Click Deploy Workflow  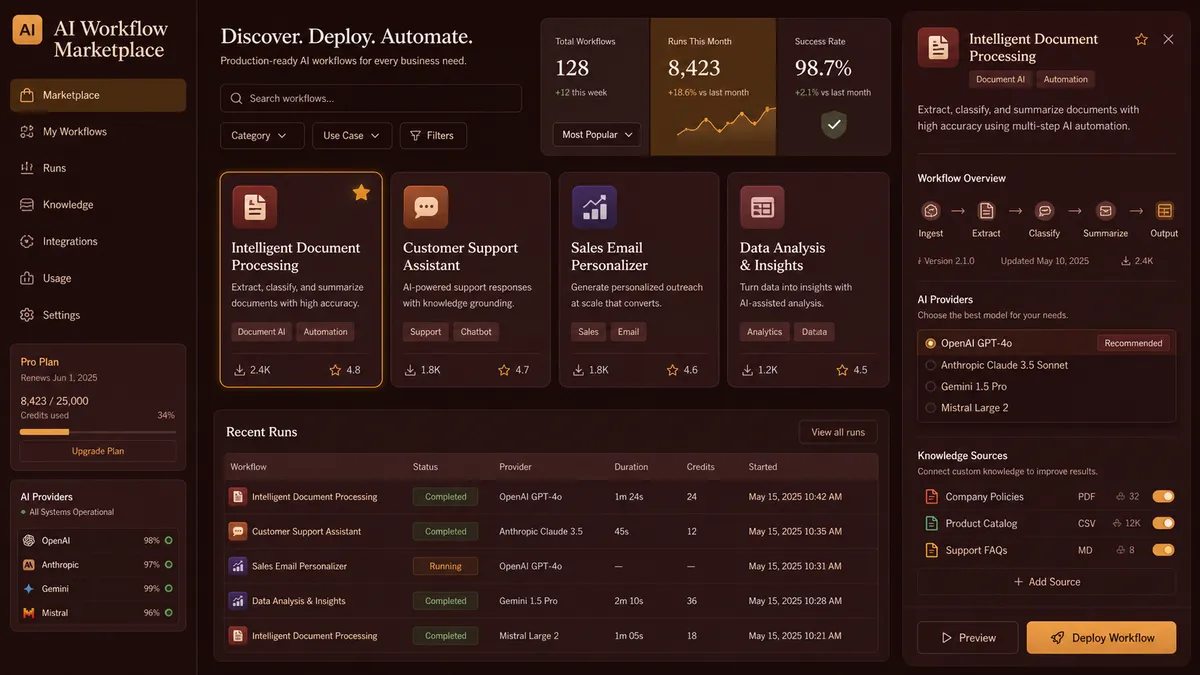pos(1101,637)
